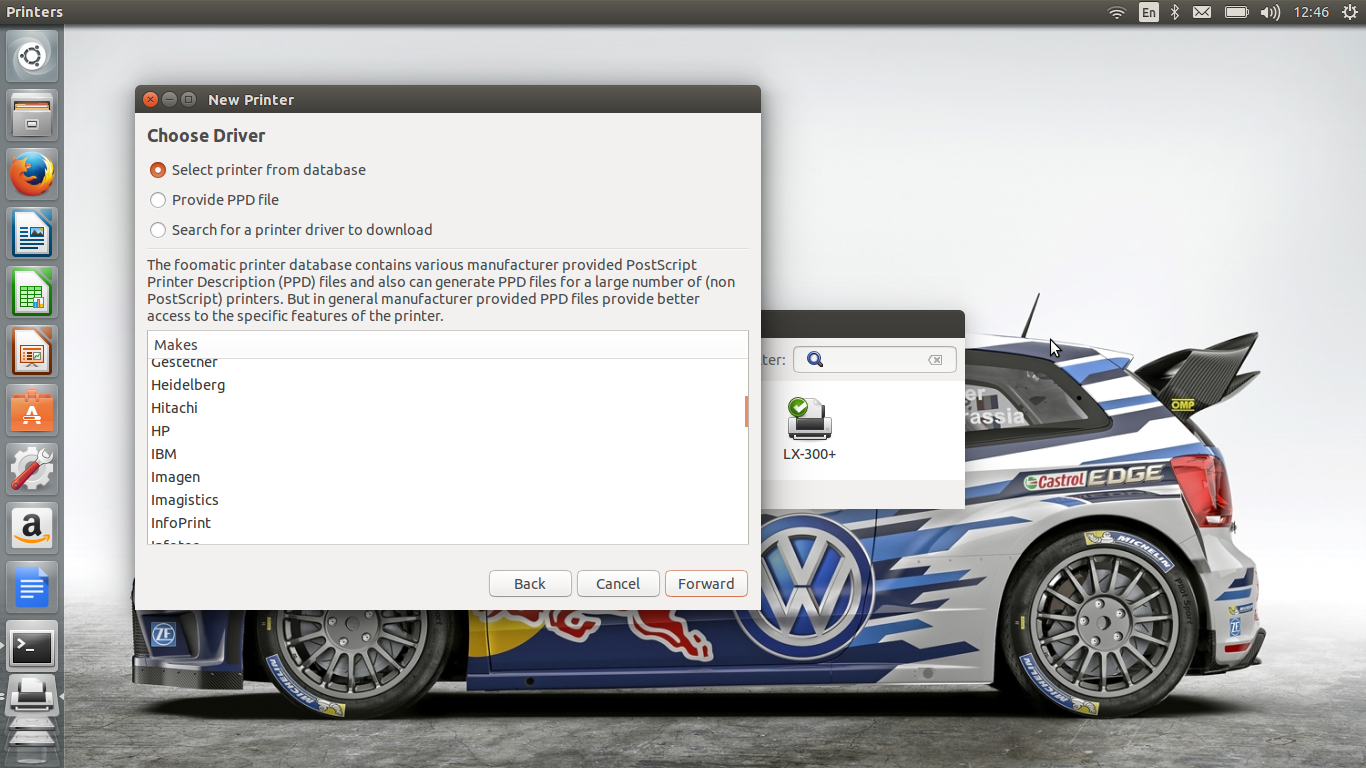Close the New Printer dialog
The height and width of the screenshot is (768, 1366).
[150, 100]
